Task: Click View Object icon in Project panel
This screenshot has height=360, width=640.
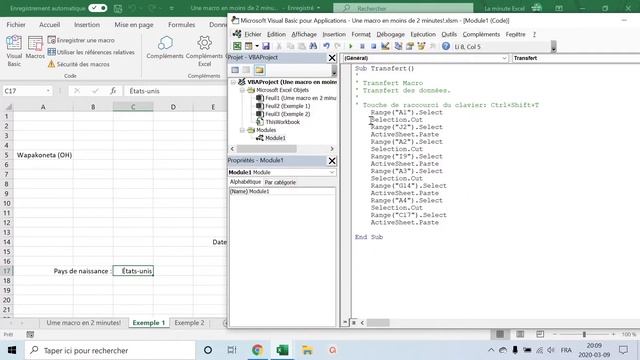Action: click(247, 70)
